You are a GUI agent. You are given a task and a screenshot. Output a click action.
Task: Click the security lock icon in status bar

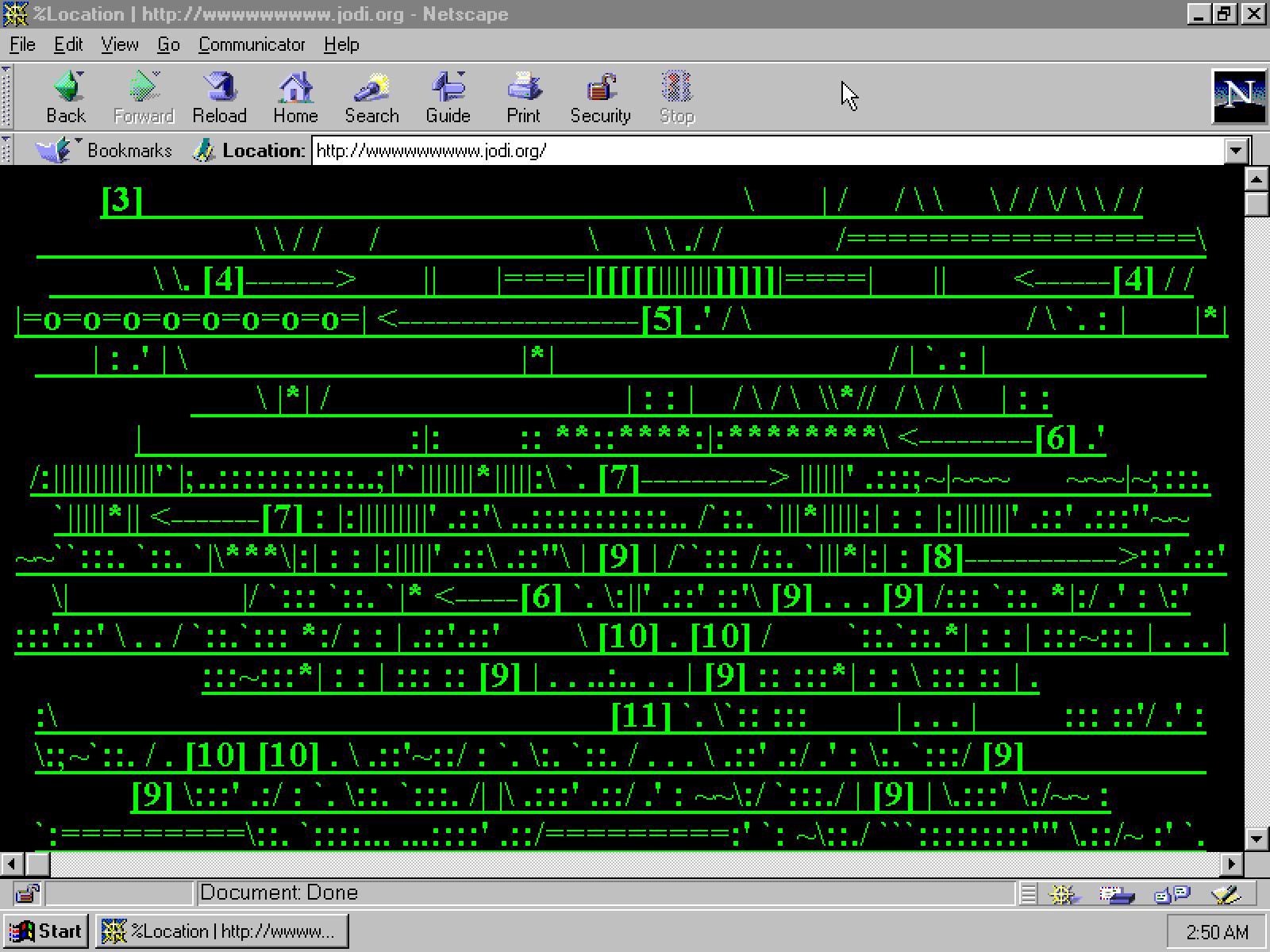pyautogui.click(x=27, y=893)
